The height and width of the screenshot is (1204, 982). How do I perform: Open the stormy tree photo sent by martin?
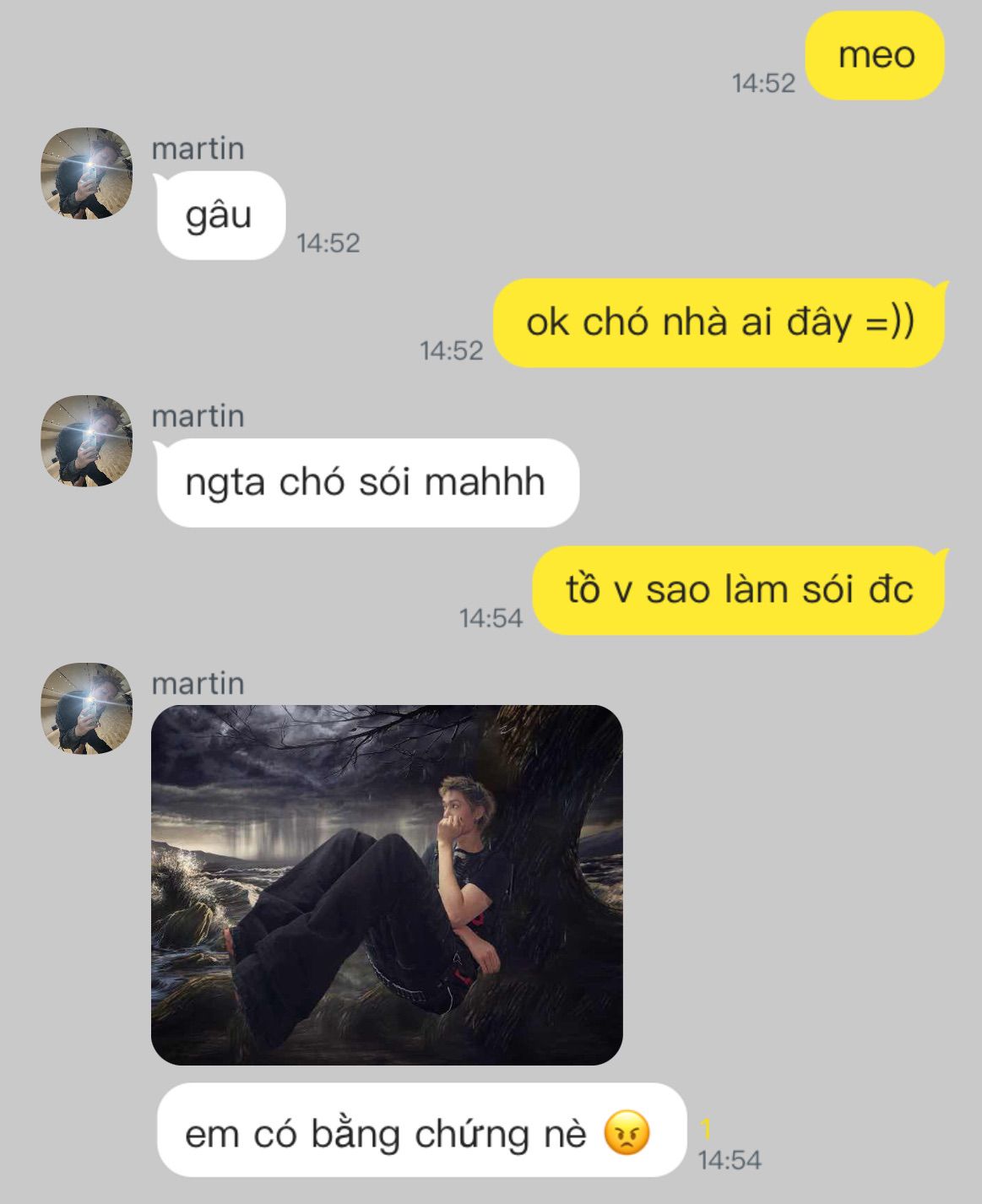coord(387,885)
